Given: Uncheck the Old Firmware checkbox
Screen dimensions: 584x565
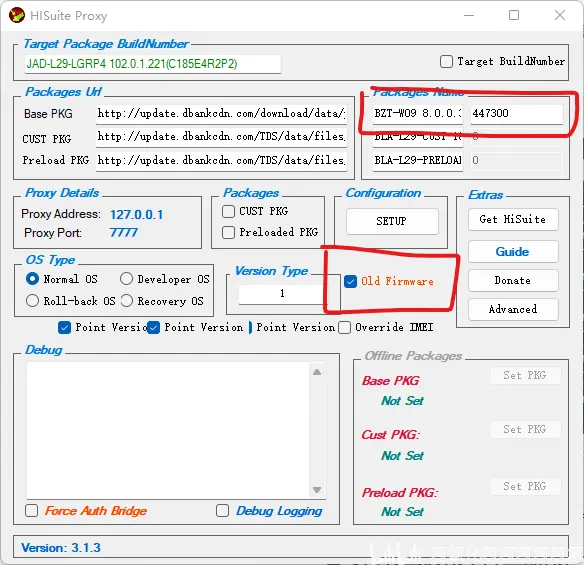Looking at the screenshot, I should [350, 282].
